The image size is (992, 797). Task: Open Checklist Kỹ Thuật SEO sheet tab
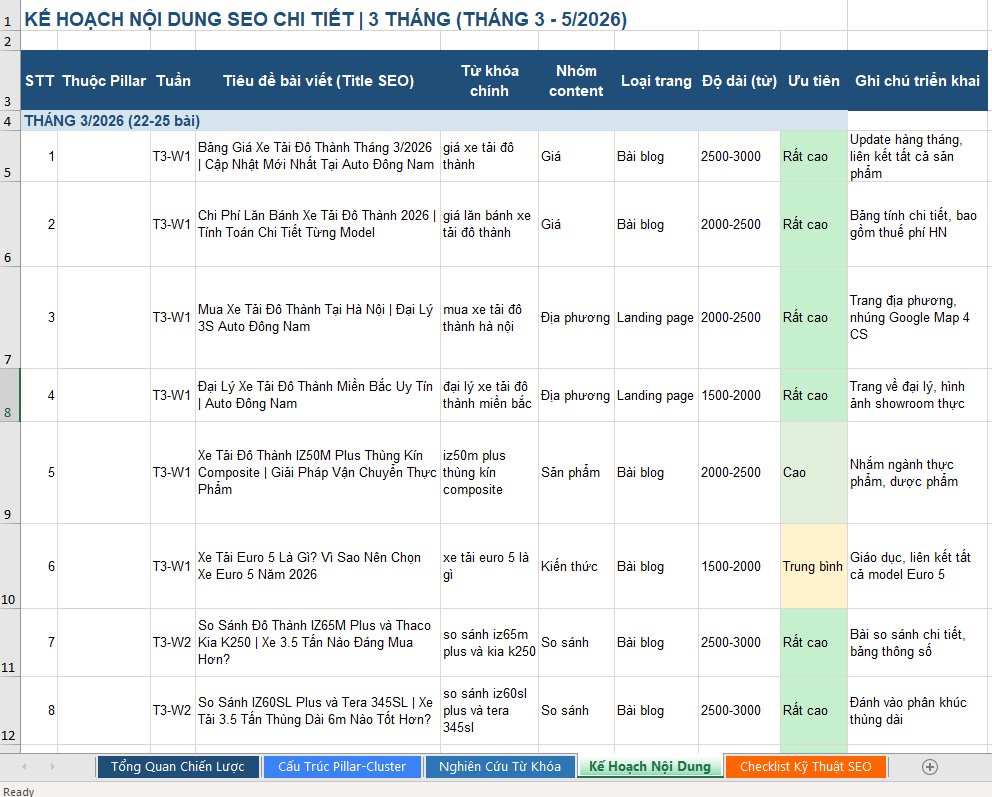[805, 767]
